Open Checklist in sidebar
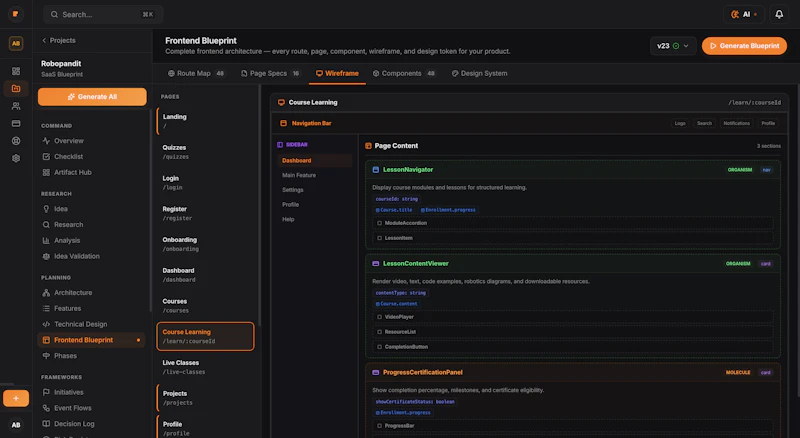This screenshot has height=438, width=800. pyautogui.click(x=92, y=157)
